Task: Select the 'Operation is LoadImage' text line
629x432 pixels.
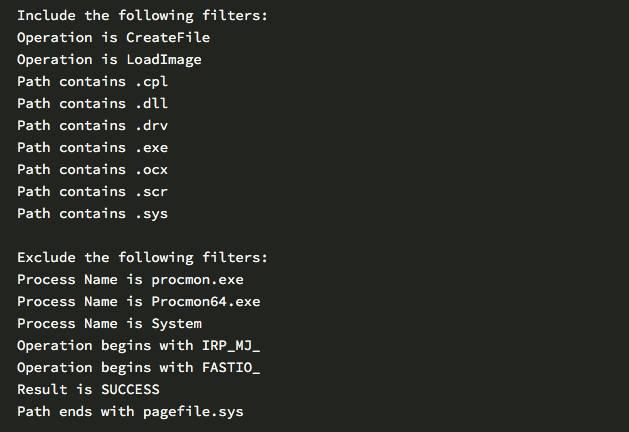Action: pyautogui.click(x=109, y=60)
